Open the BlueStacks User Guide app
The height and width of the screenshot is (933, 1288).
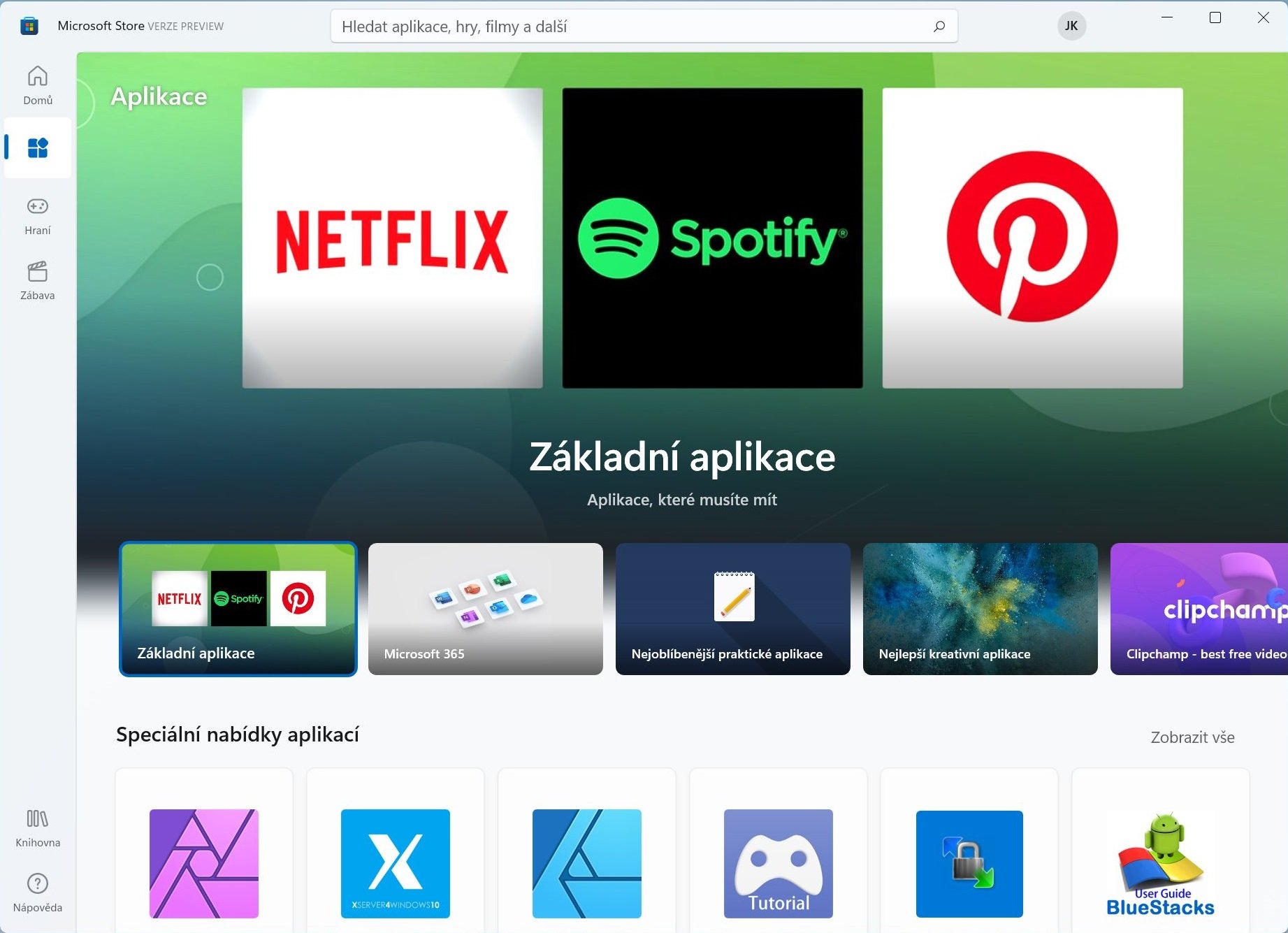1161,864
